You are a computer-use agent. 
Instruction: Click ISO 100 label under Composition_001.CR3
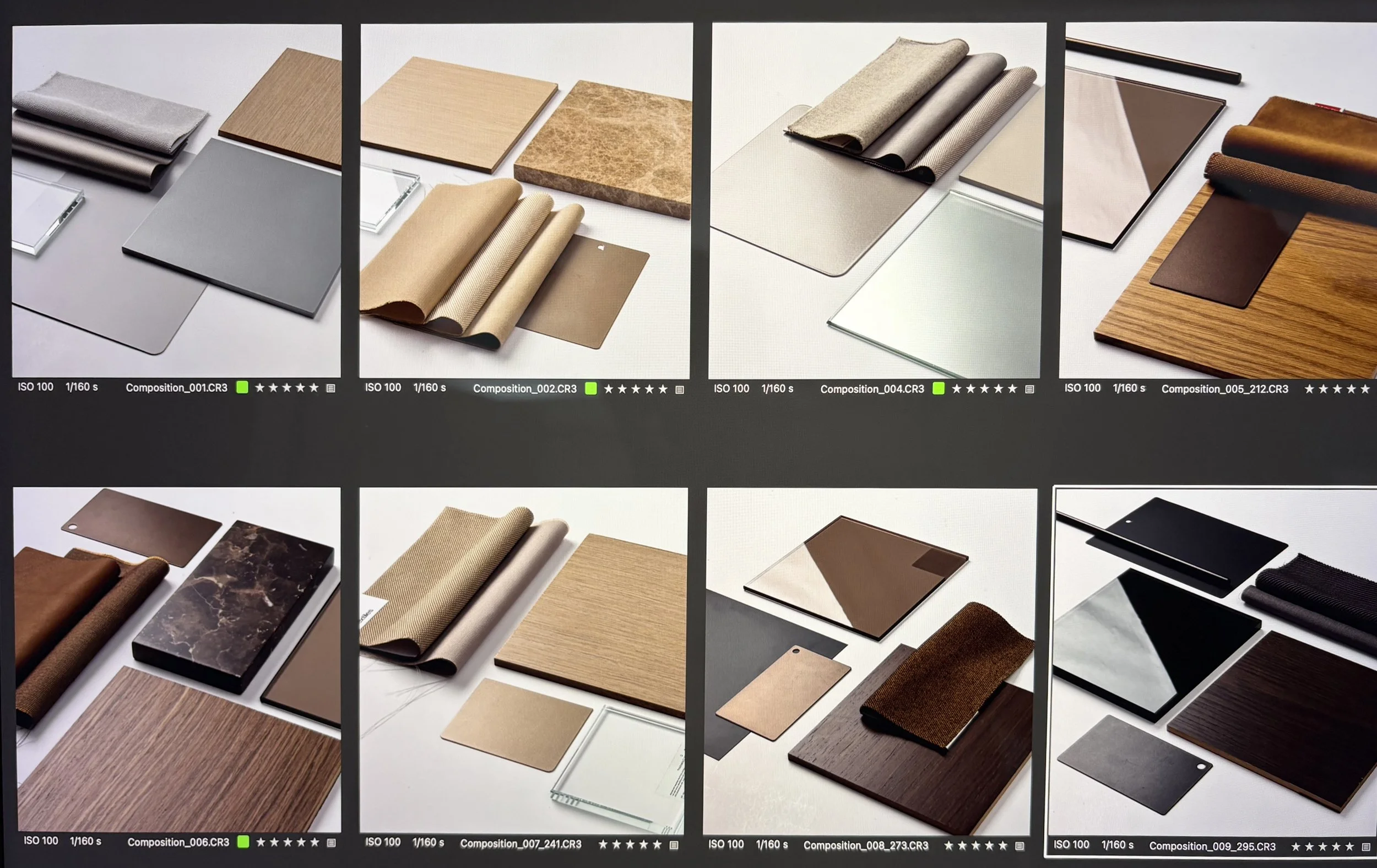click(35, 387)
